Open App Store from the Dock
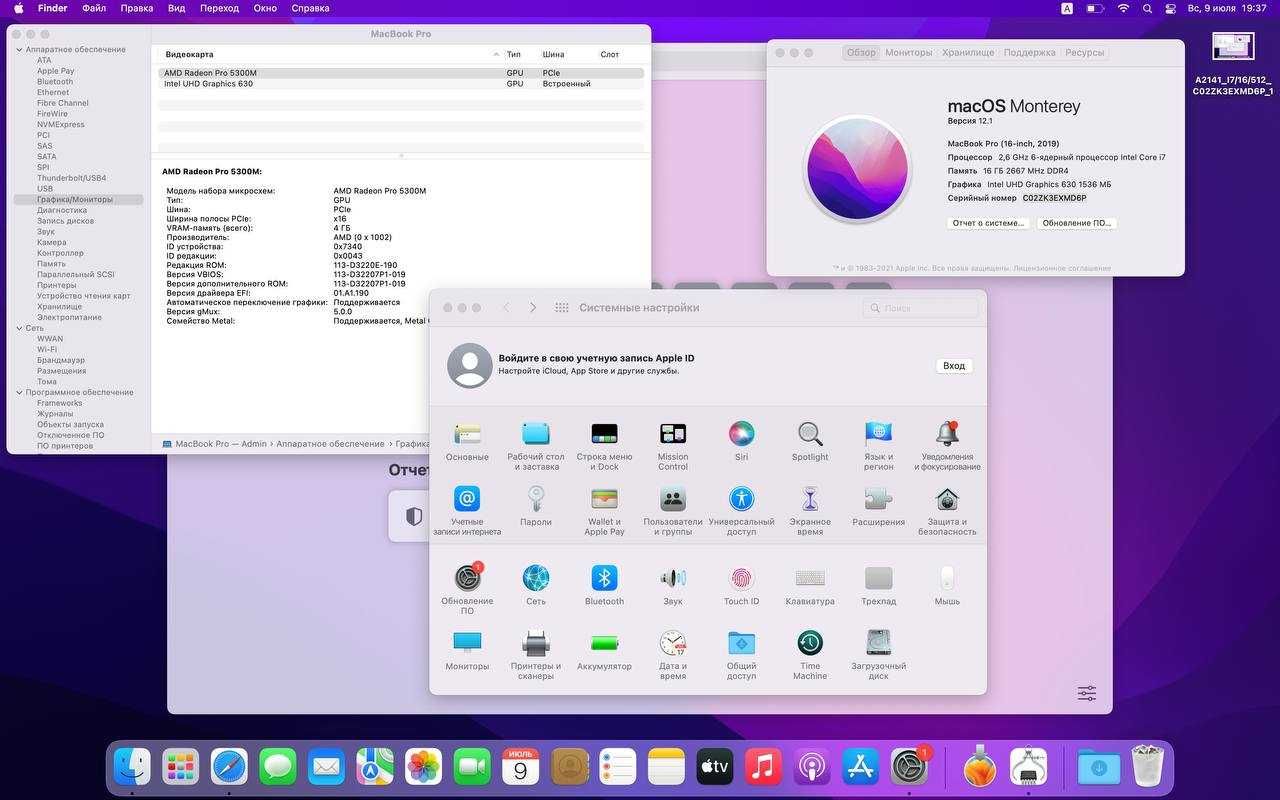1280x800 pixels. (860, 767)
